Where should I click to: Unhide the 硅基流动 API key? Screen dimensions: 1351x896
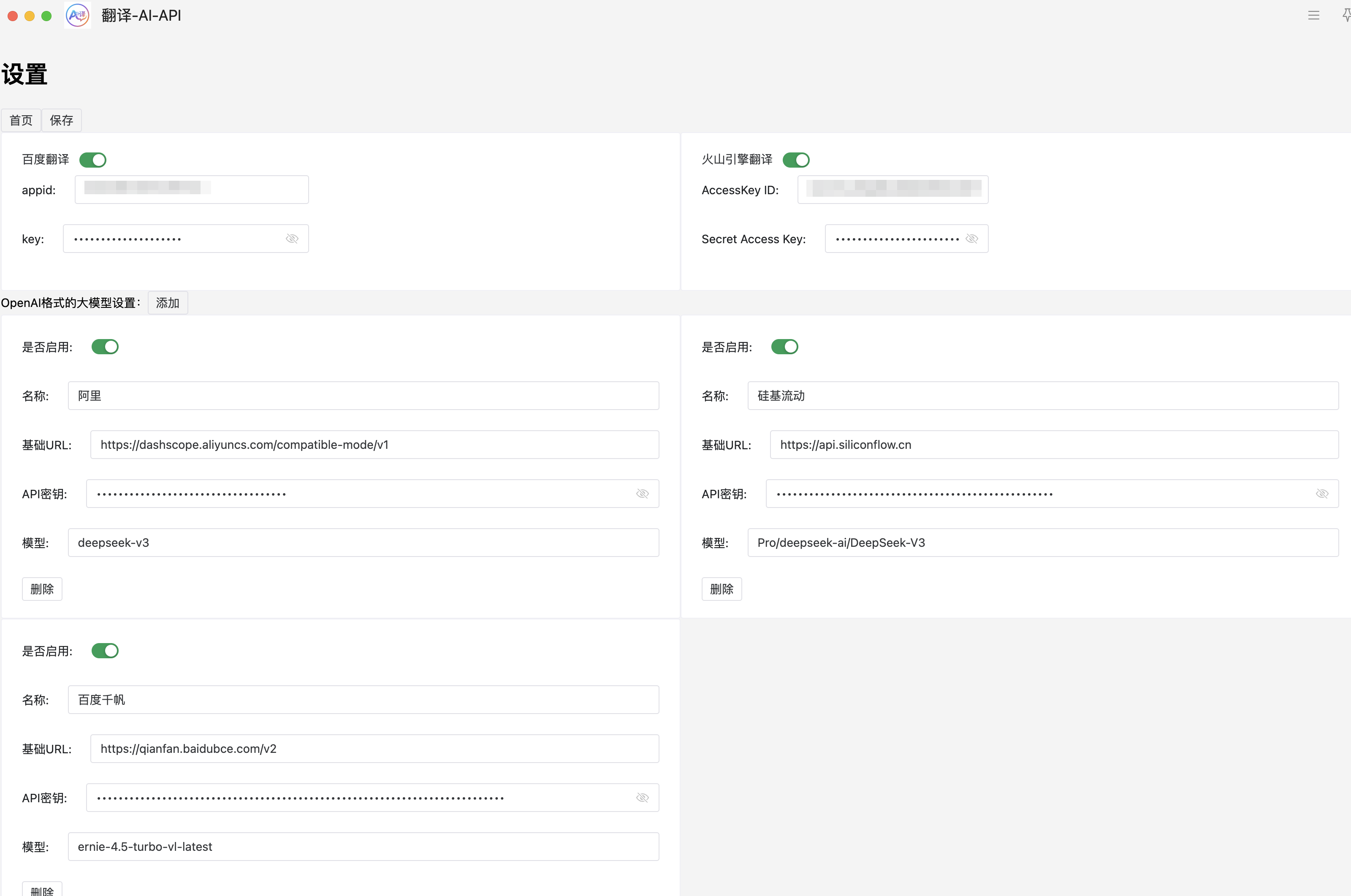point(1321,494)
